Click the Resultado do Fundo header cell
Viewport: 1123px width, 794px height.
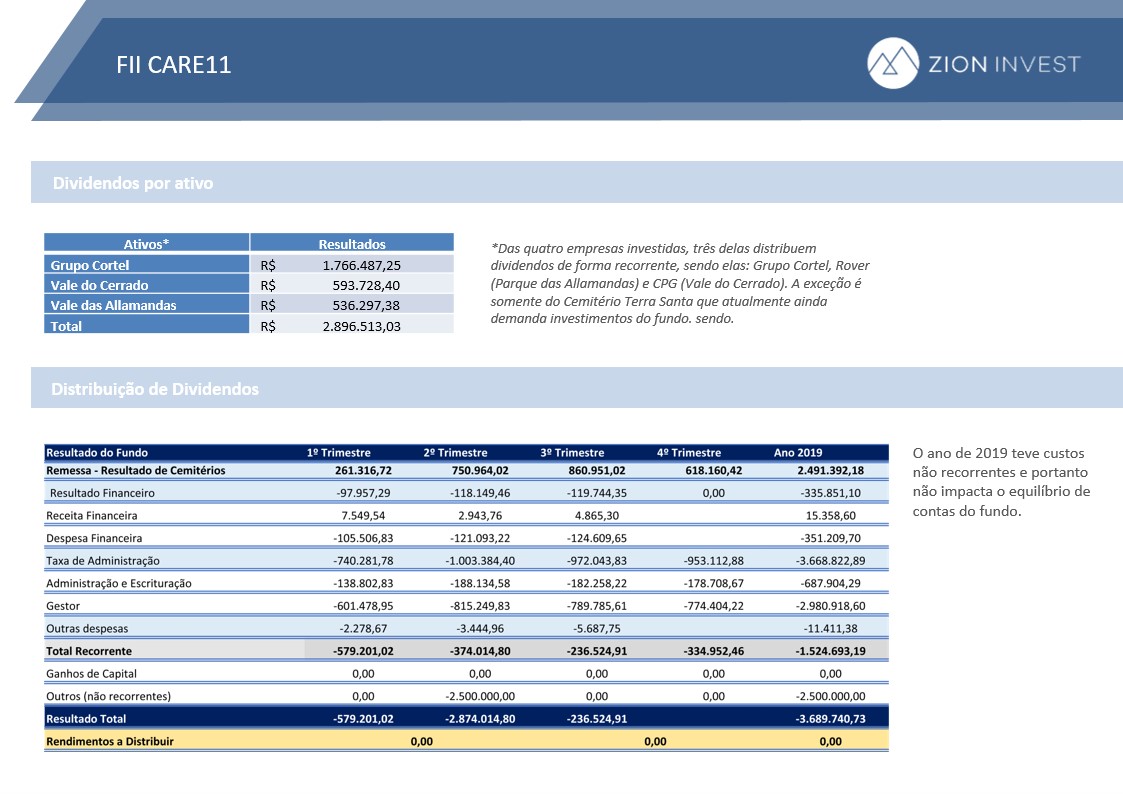coord(97,452)
